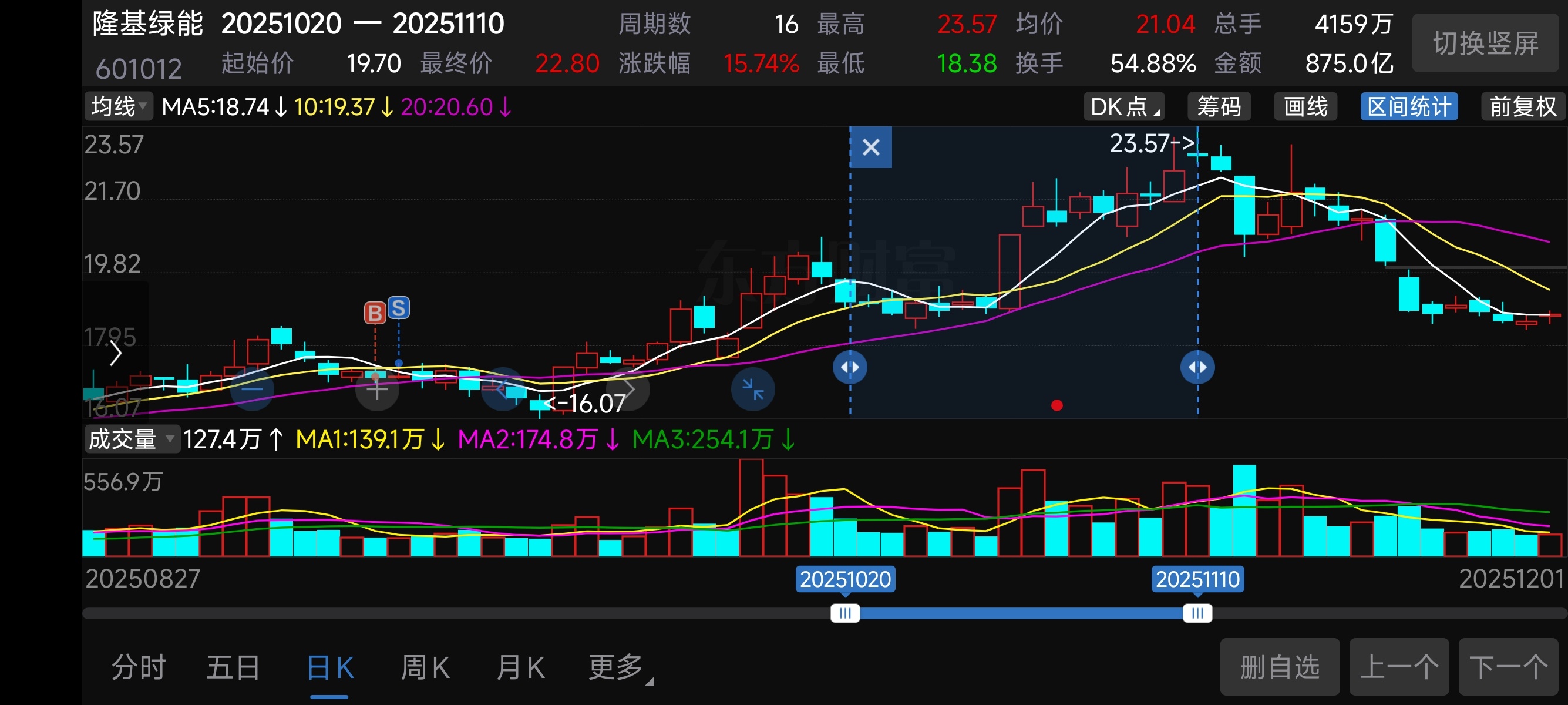Toggle the 筹码 chip distribution view

[x=1219, y=107]
